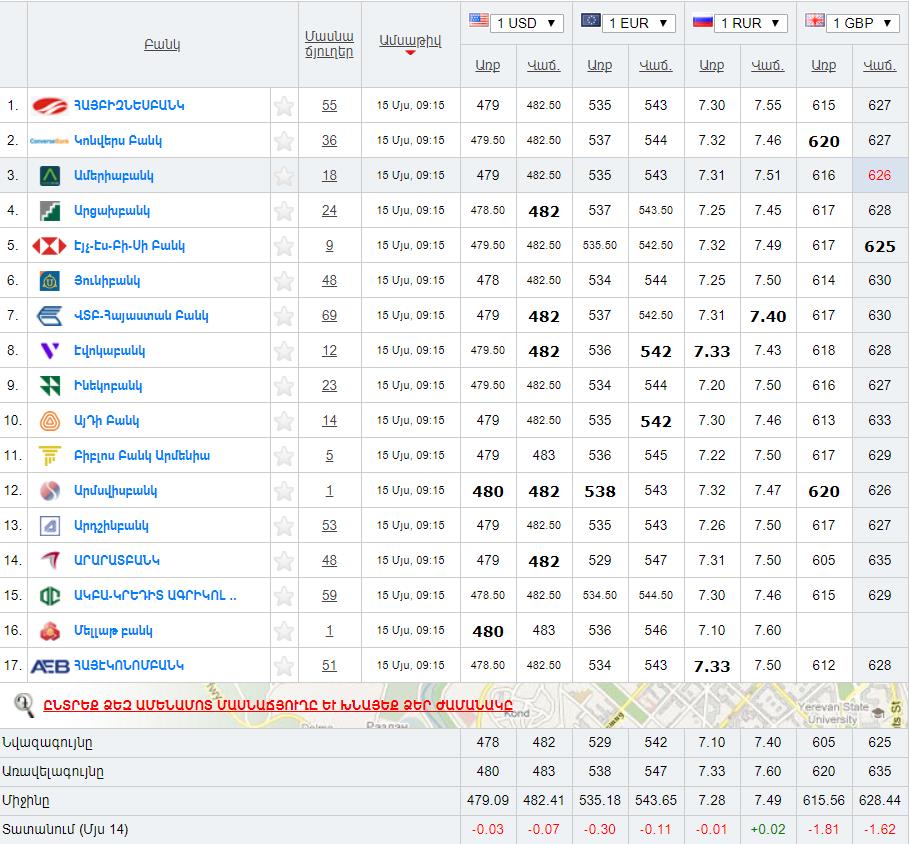Click the magnifier icon in the bottom banner
Screen dimensions: 909x844
(x=24, y=705)
